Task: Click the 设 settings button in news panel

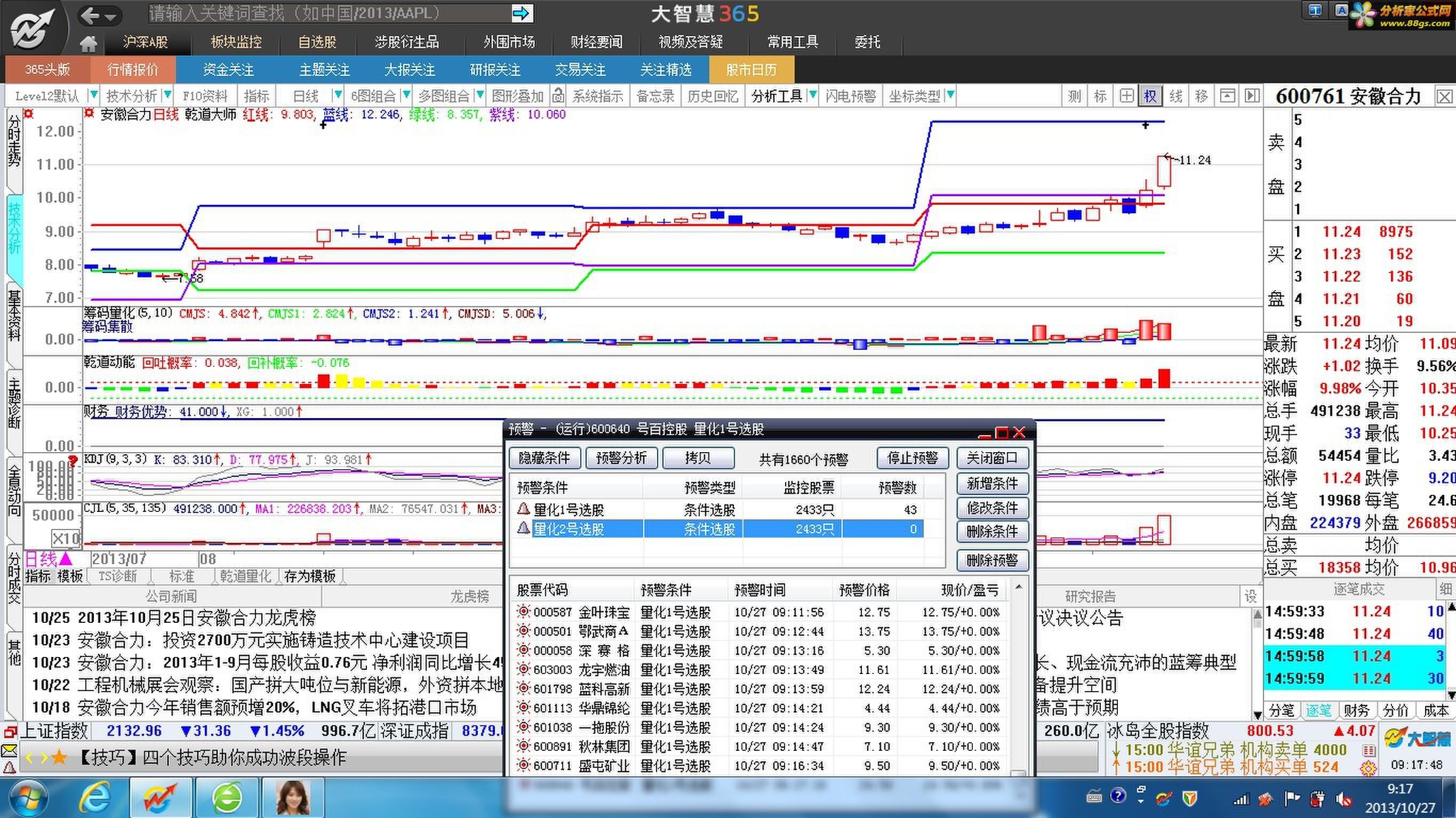Action: click(x=1250, y=596)
